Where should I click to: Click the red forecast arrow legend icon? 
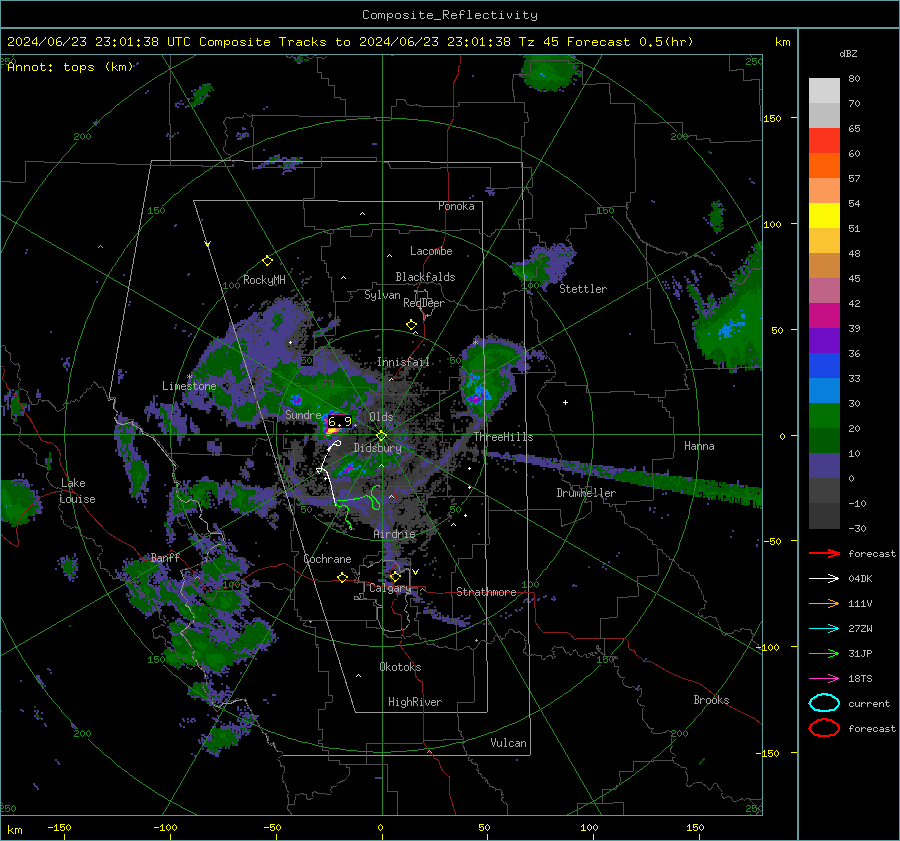tap(824, 553)
